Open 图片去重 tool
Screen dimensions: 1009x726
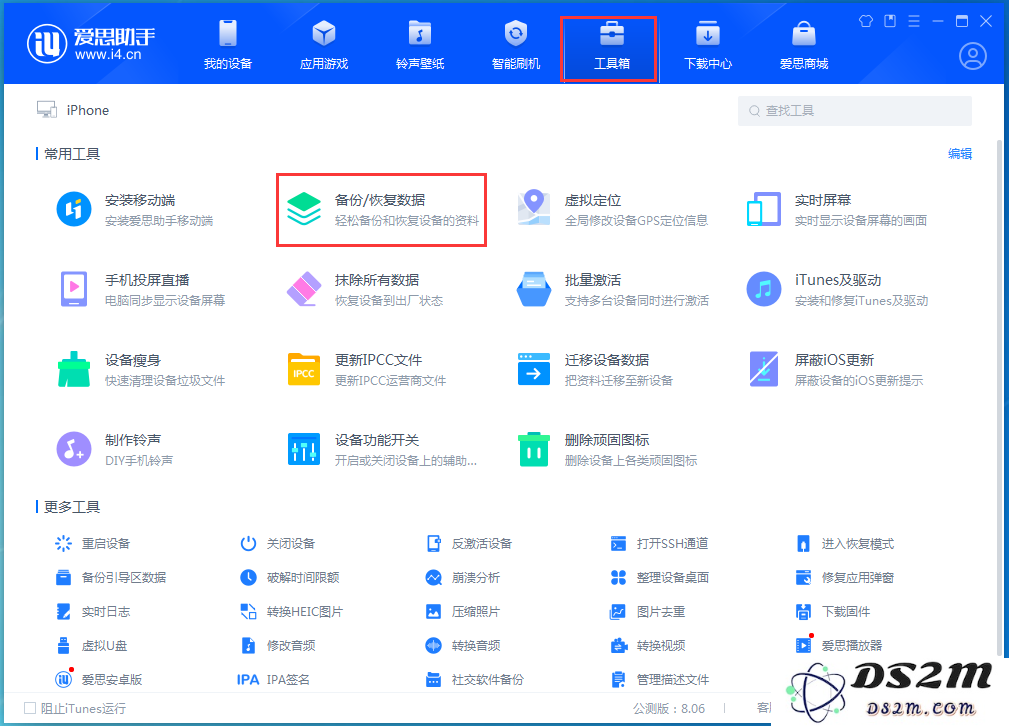click(647, 612)
